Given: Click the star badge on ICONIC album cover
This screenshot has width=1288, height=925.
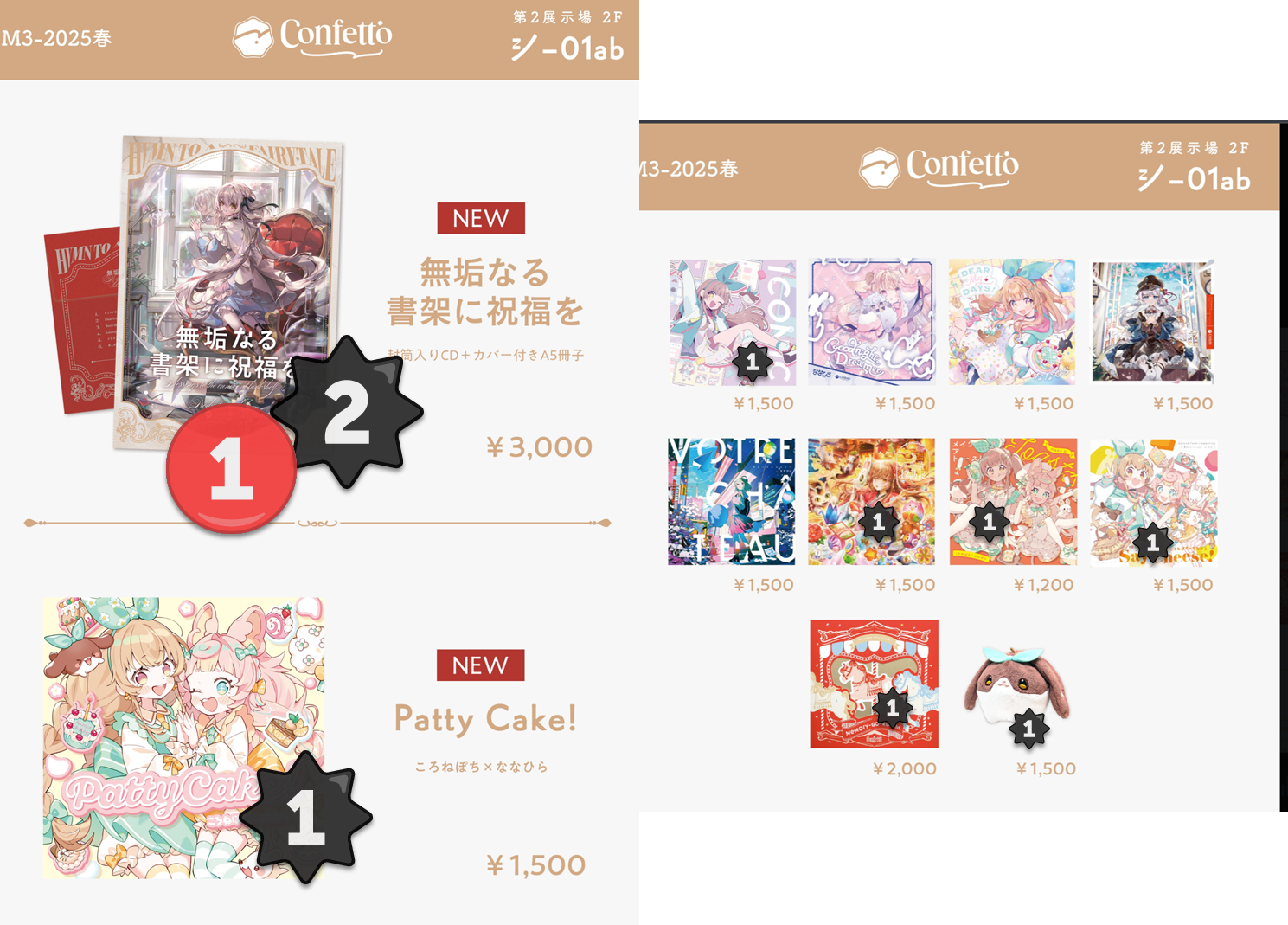Looking at the screenshot, I should click(x=752, y=363).
